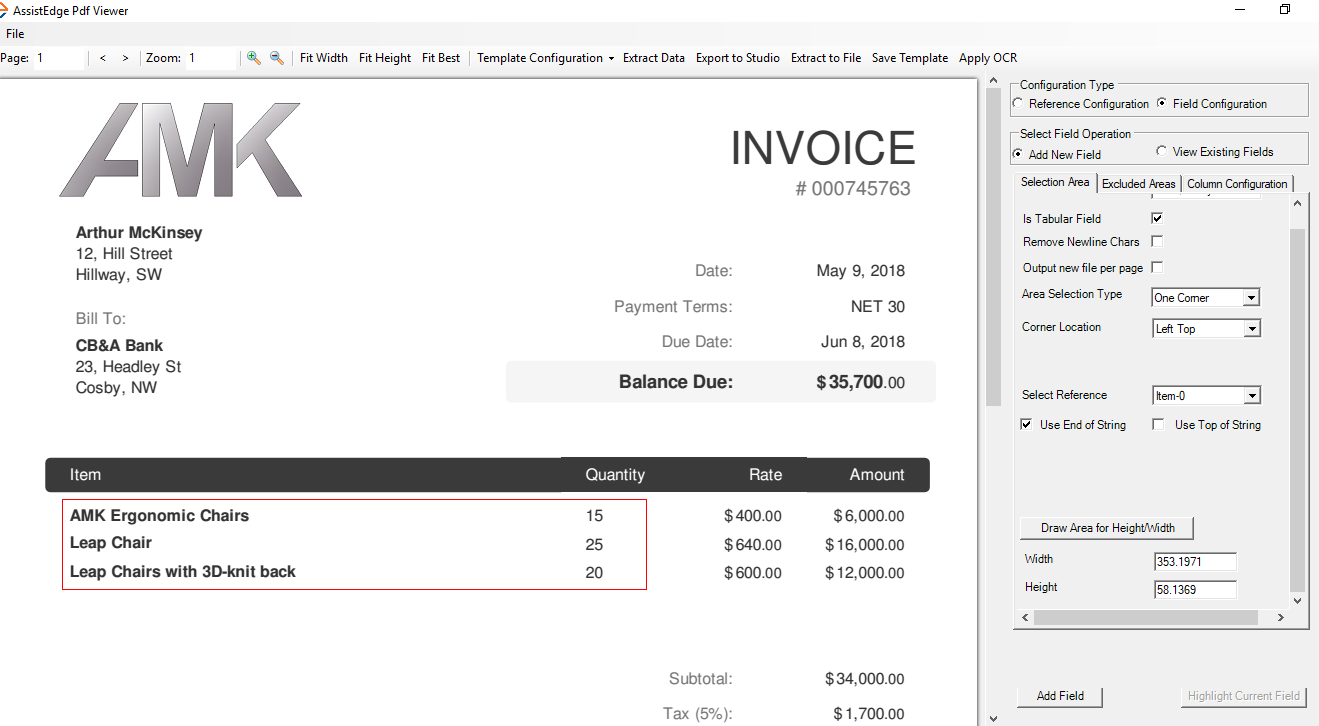The width and height of the screenshot is (1319, 726).
Task: Click Subtotal value $34,000.00
Action: coord(865,679)
